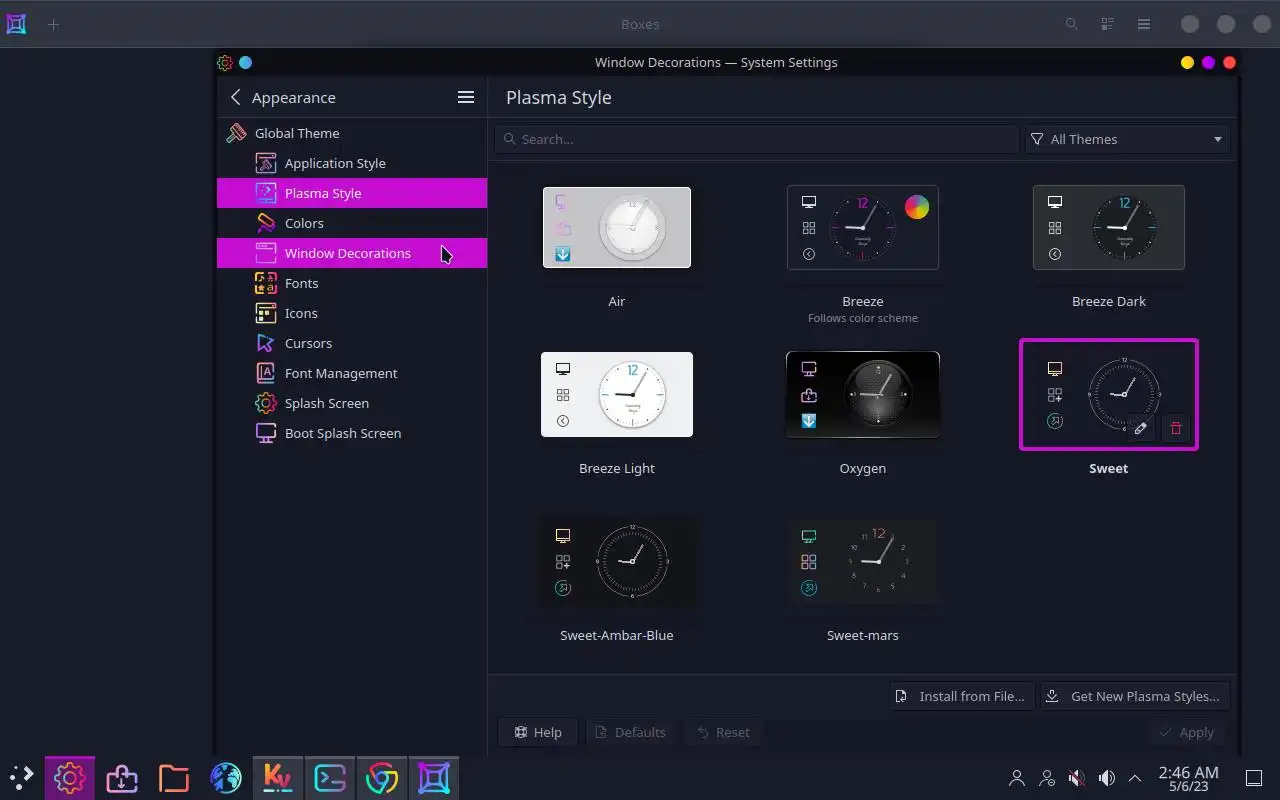Select the Oxygen theme thumbnail
Viewport: 1280px width, 800px height.
tap(863, 394)
